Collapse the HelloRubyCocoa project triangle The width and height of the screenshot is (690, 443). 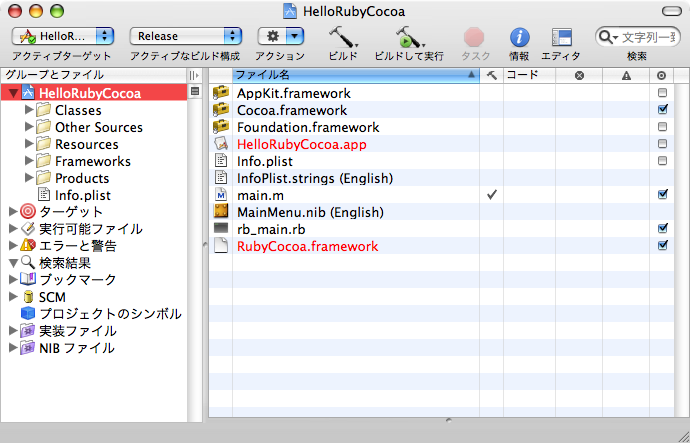[x=14, y=93]
